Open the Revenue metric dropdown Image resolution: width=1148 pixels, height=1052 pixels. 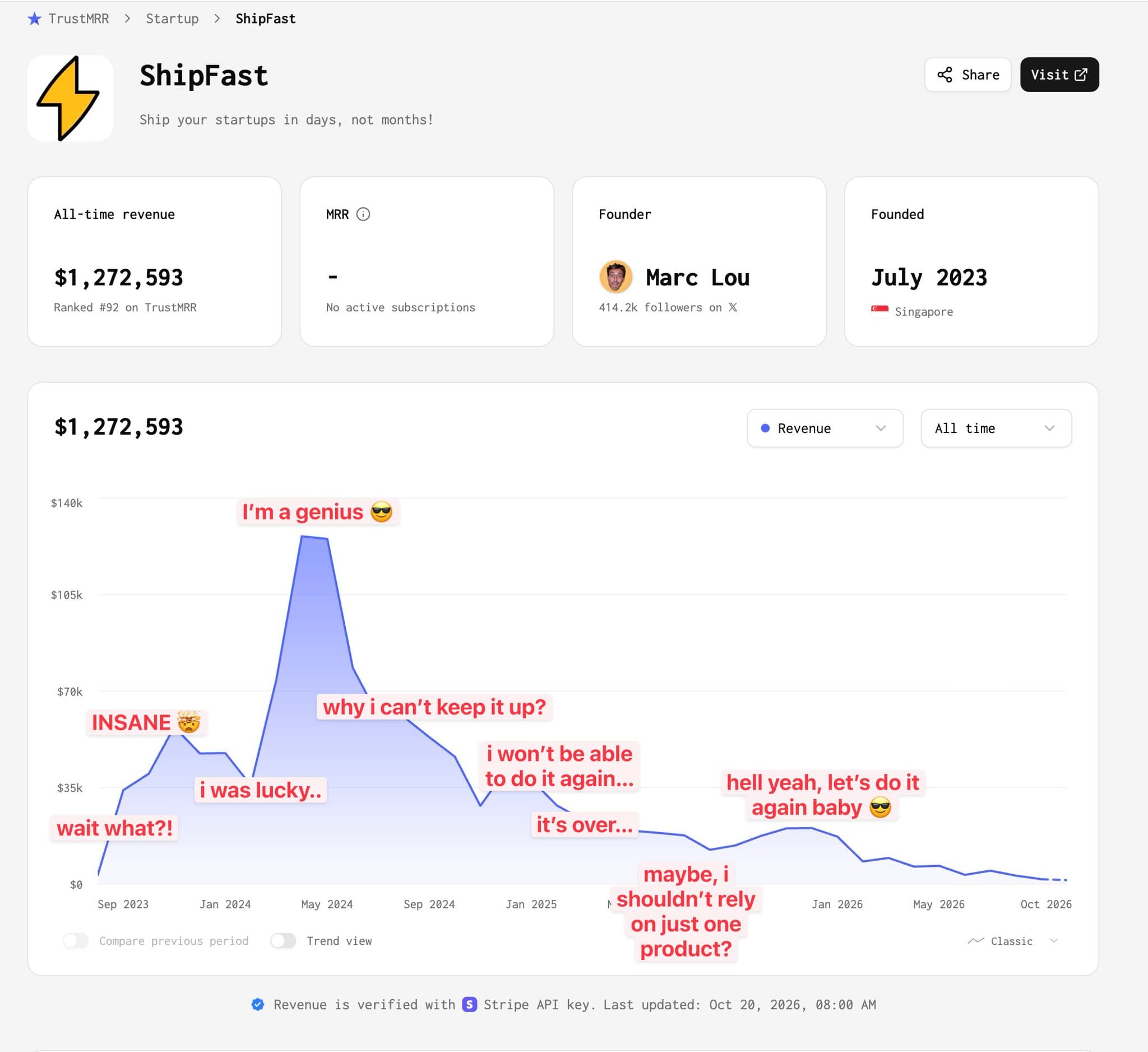[825, 428]
